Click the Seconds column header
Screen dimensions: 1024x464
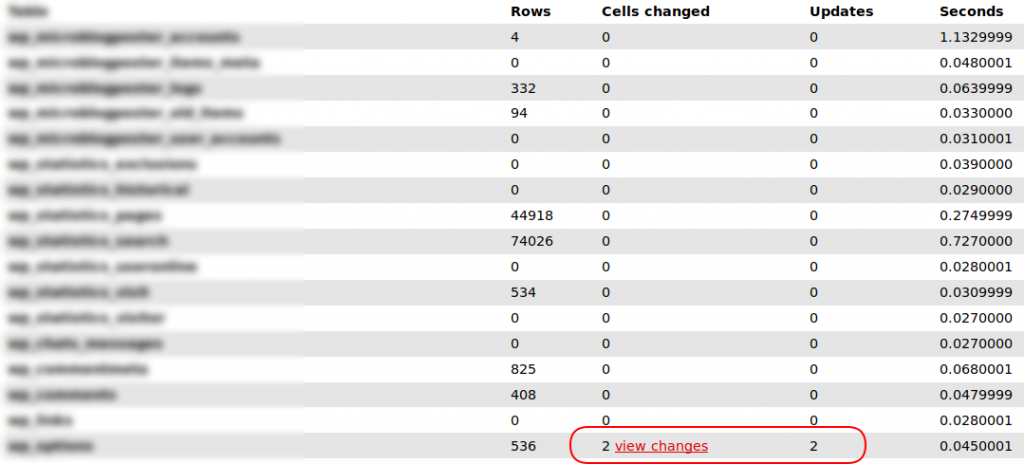971,11
